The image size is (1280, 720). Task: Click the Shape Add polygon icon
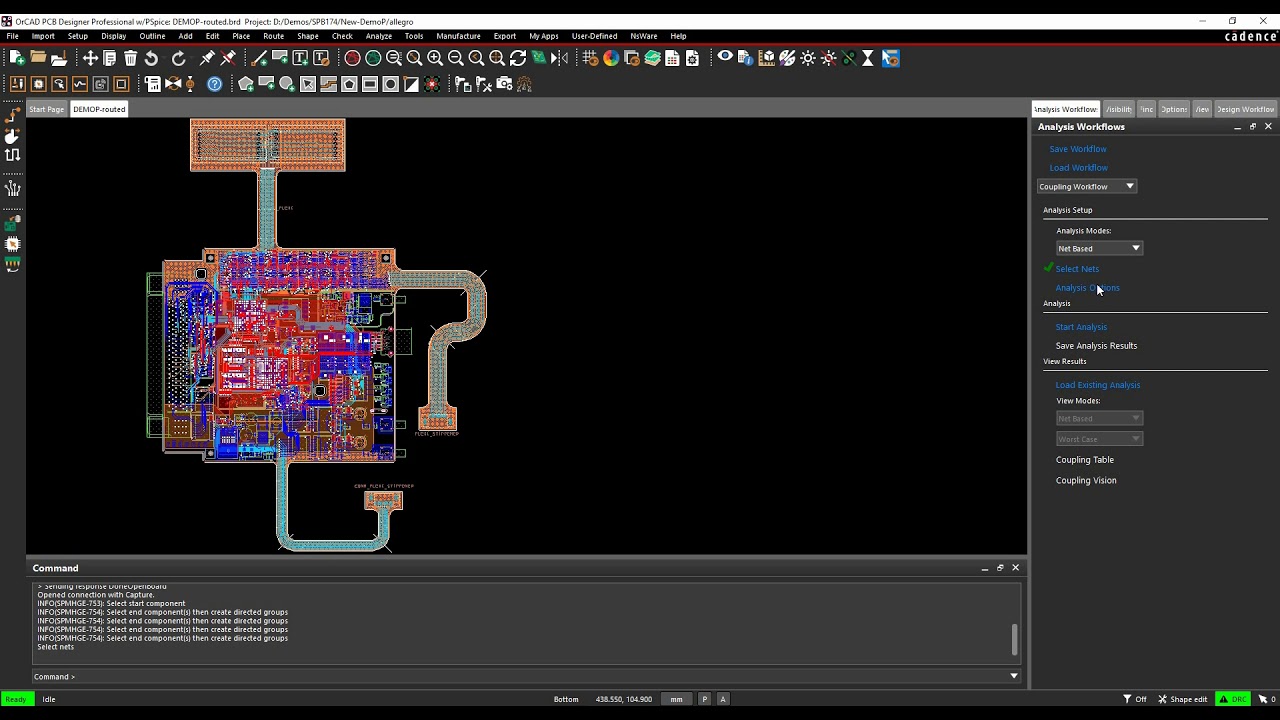[246, 84]
